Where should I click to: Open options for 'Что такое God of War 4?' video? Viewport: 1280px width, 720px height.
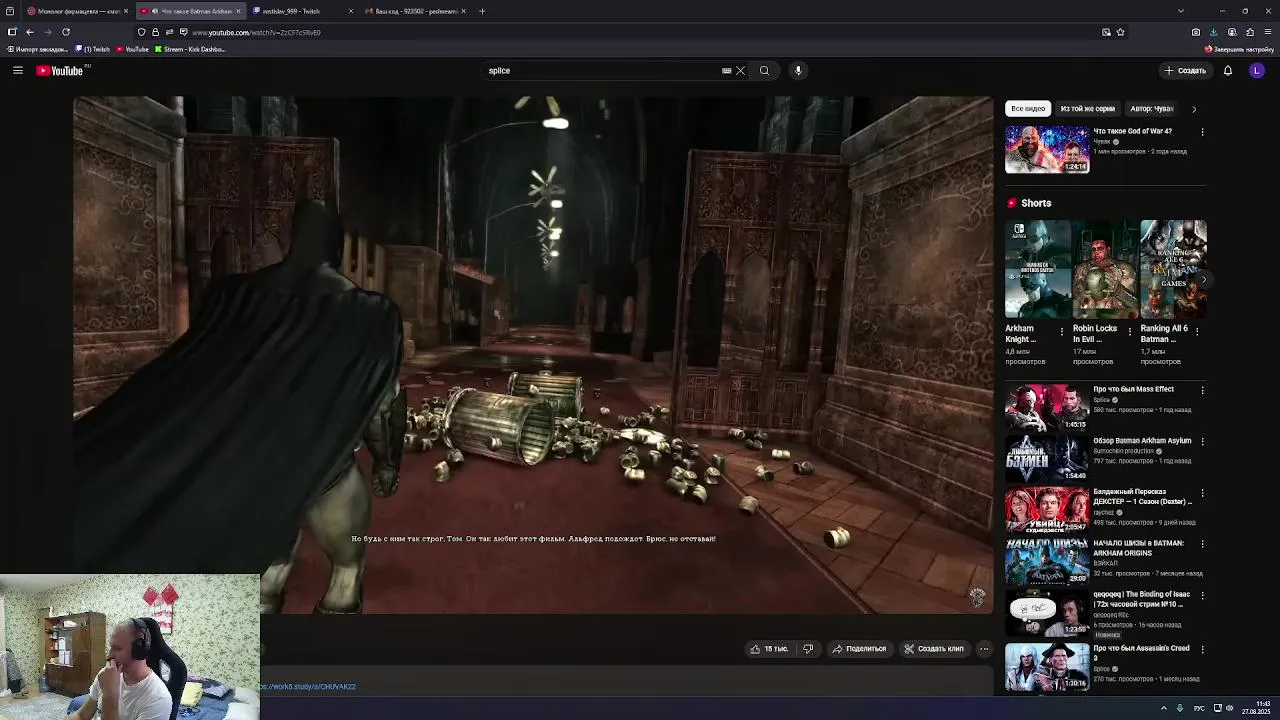pos(1202,132)
